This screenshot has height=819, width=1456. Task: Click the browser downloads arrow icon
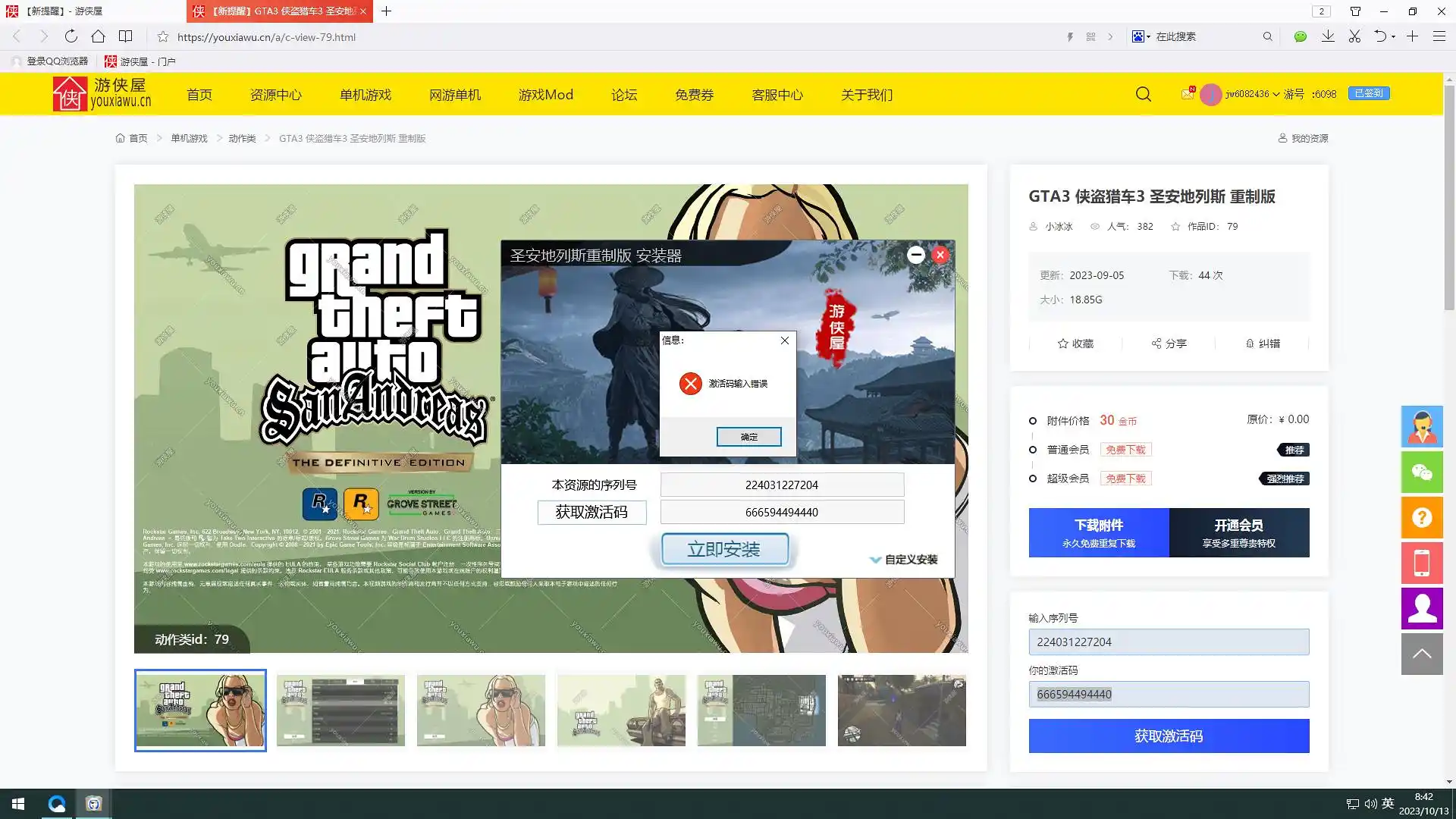pos(1328,36)
